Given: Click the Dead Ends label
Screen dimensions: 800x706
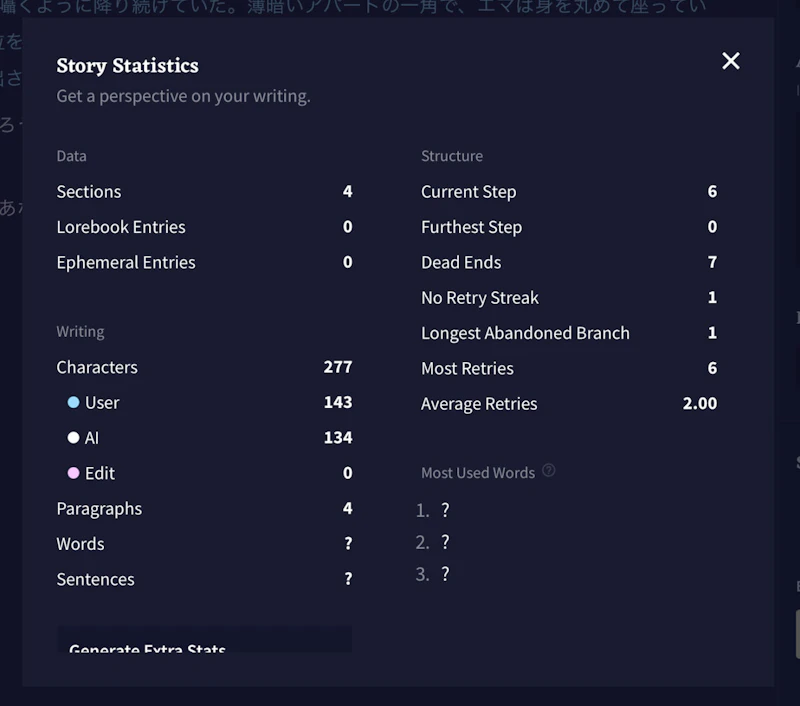Looking at the screenshot, I should point(461,262).
